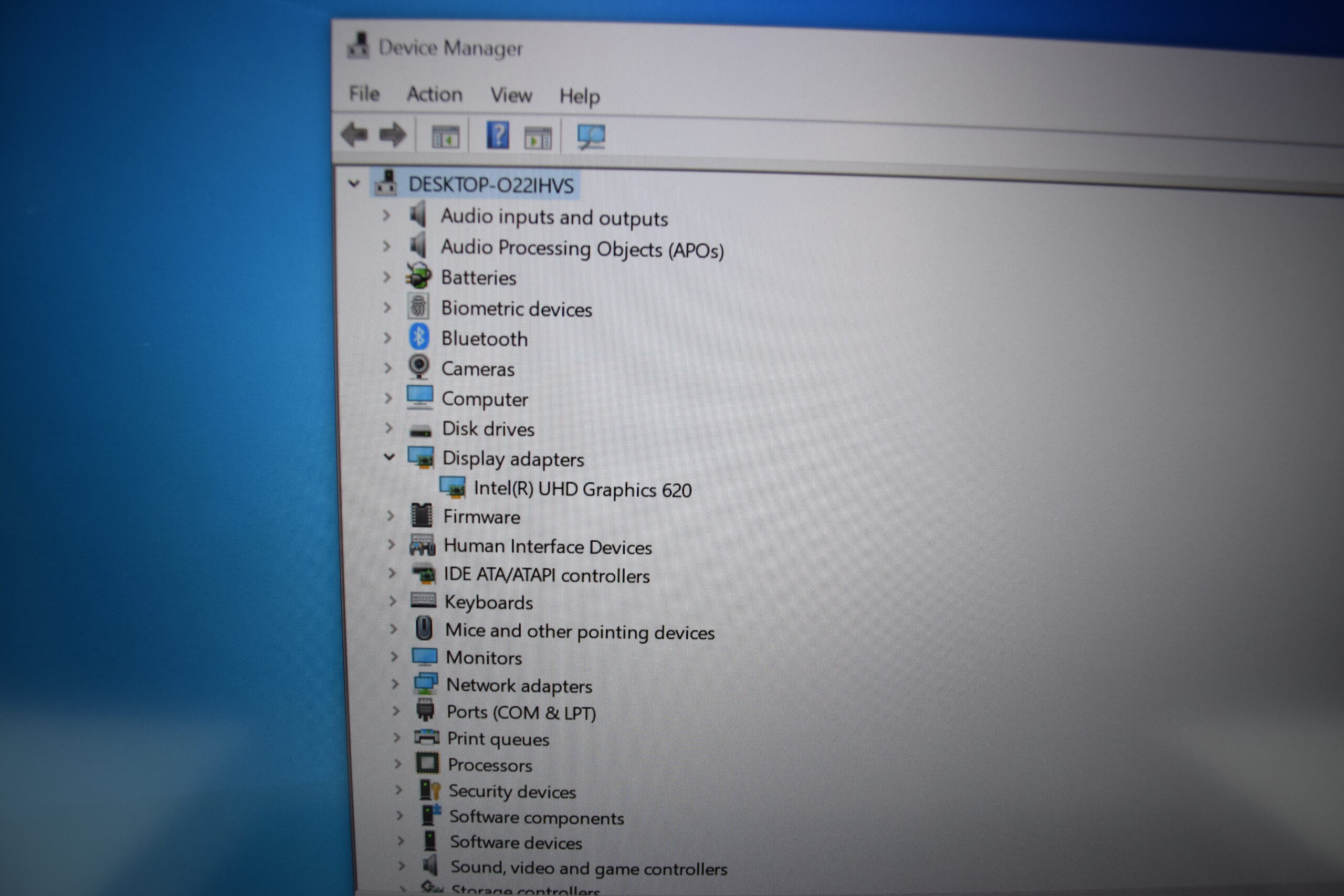Click the Computer monitor icon
This screenshot has height=896, width=1344.
coord(419,398)
